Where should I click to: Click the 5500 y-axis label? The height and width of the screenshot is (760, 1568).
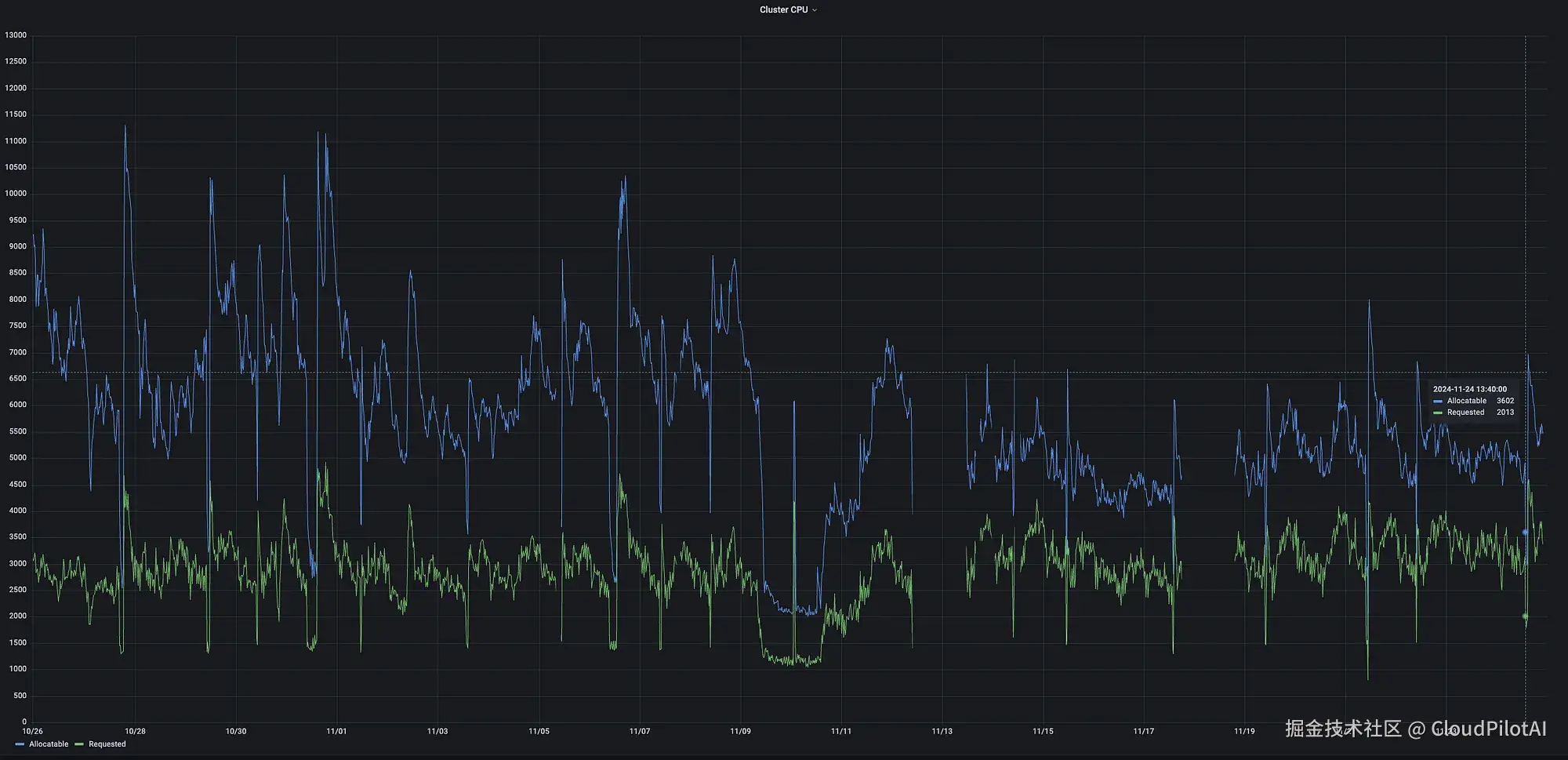17,431
